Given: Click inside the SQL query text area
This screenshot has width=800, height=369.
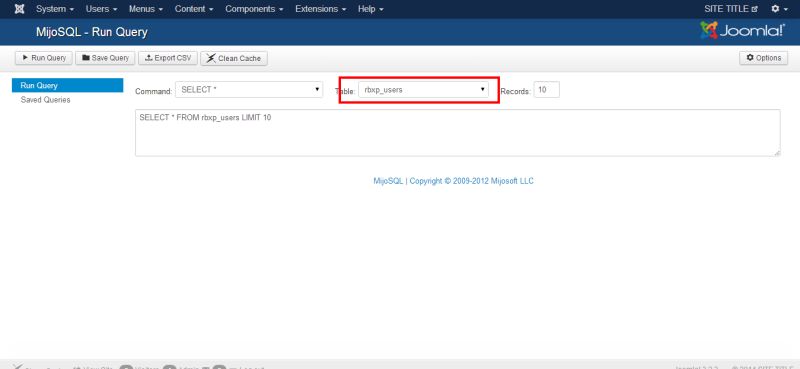Looking at the screenshot, I should pos(458,133).
